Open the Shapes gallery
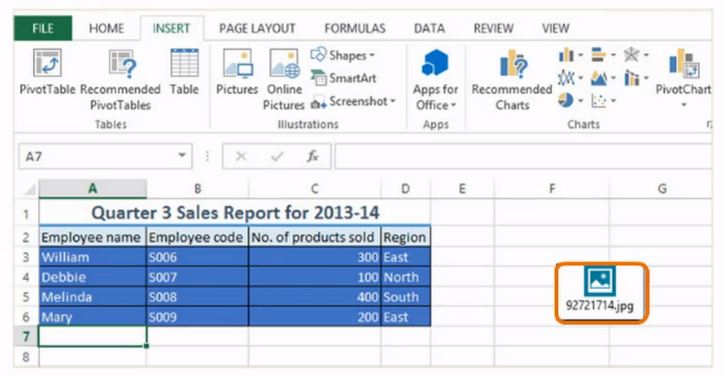The image size is (722, 377). pos(343,55)
